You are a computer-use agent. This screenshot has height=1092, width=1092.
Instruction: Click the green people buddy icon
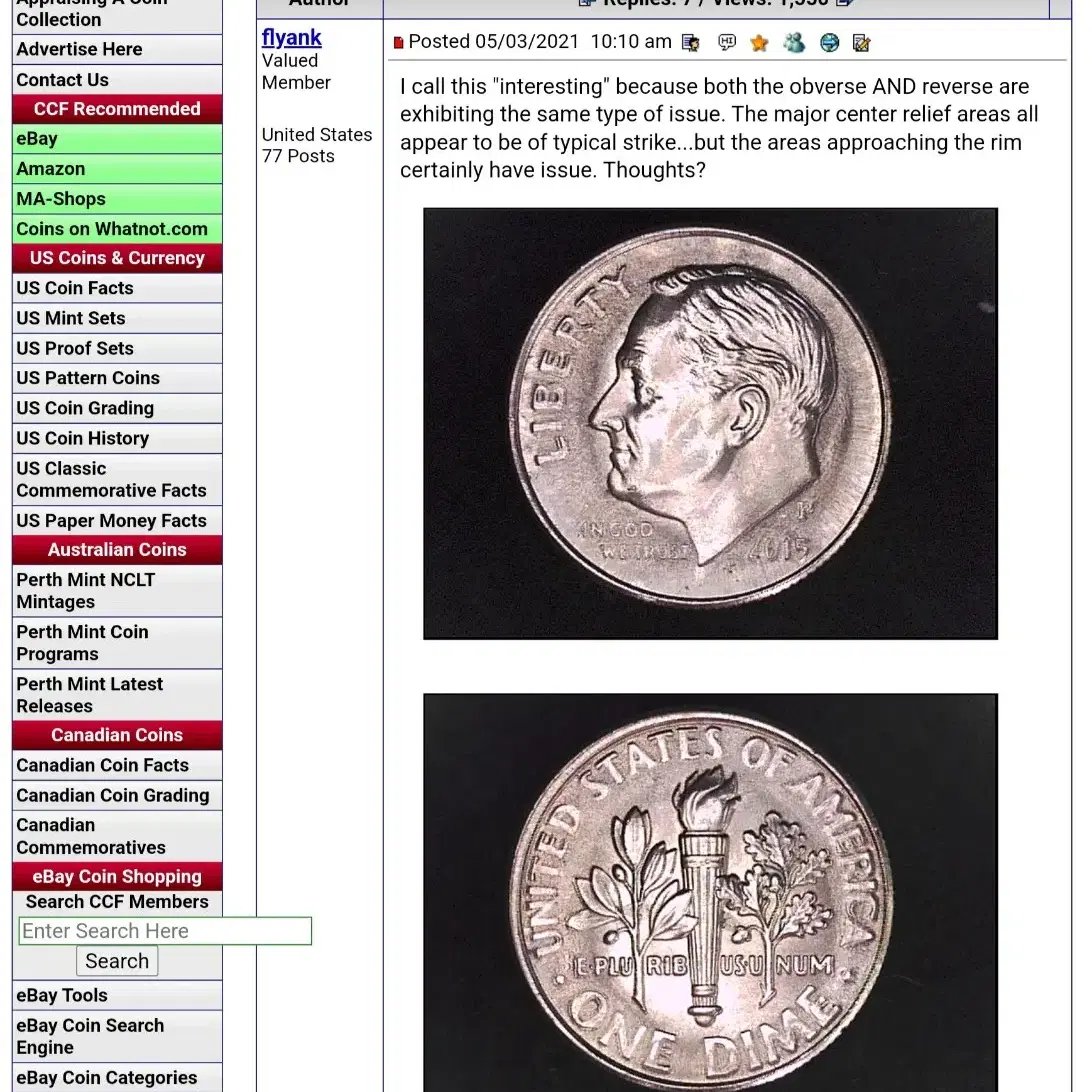pyautogui.click(x=794, y=43)
